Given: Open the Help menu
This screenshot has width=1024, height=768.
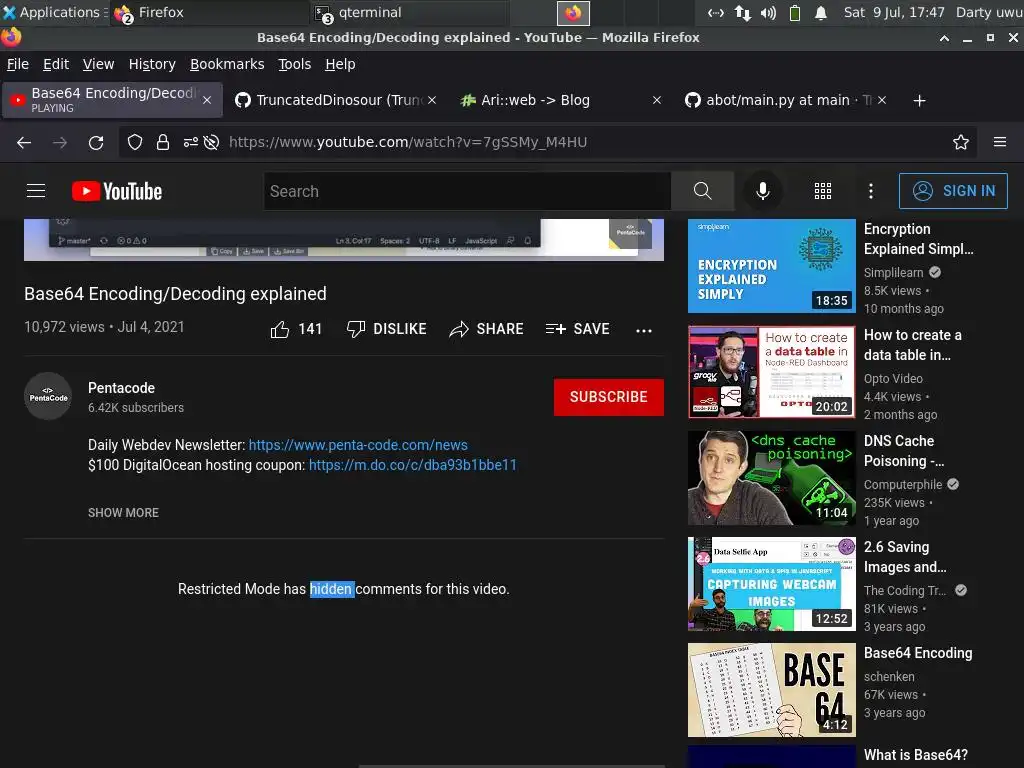Looking at the screenshot, I should click(340, 64).
